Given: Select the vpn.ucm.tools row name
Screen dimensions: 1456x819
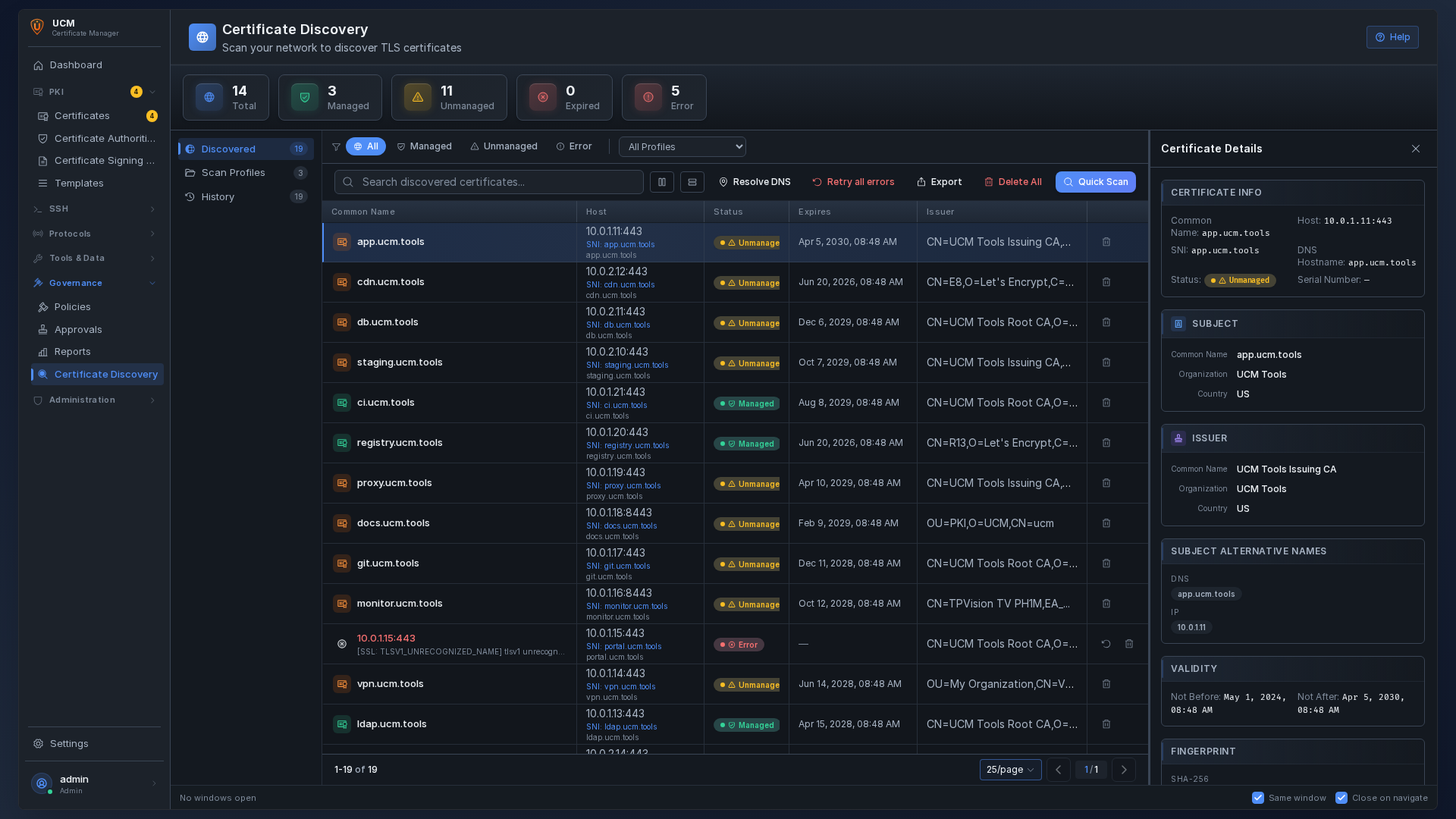Looking at the screenshot, I should [391, 684].
